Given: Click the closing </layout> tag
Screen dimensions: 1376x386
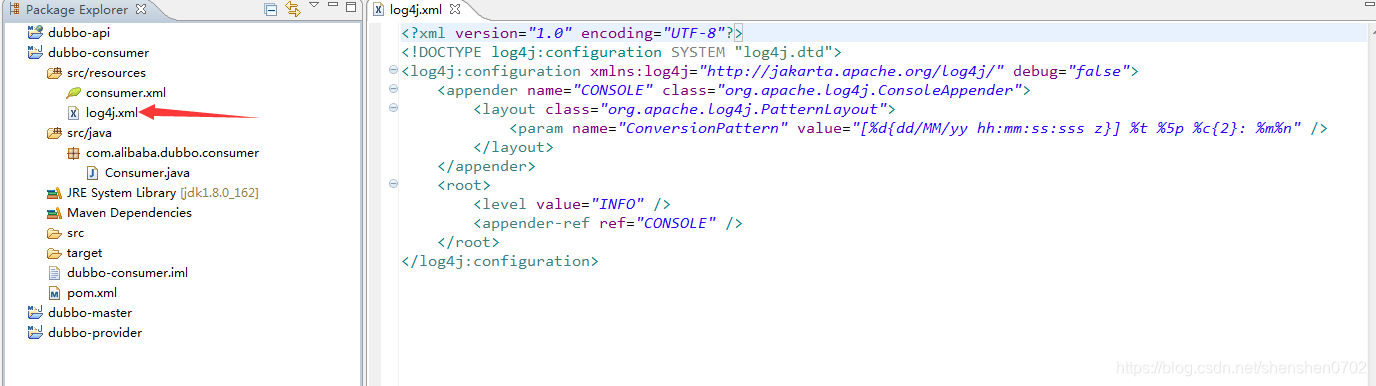Looking at the screenshot, I should 513,147.
